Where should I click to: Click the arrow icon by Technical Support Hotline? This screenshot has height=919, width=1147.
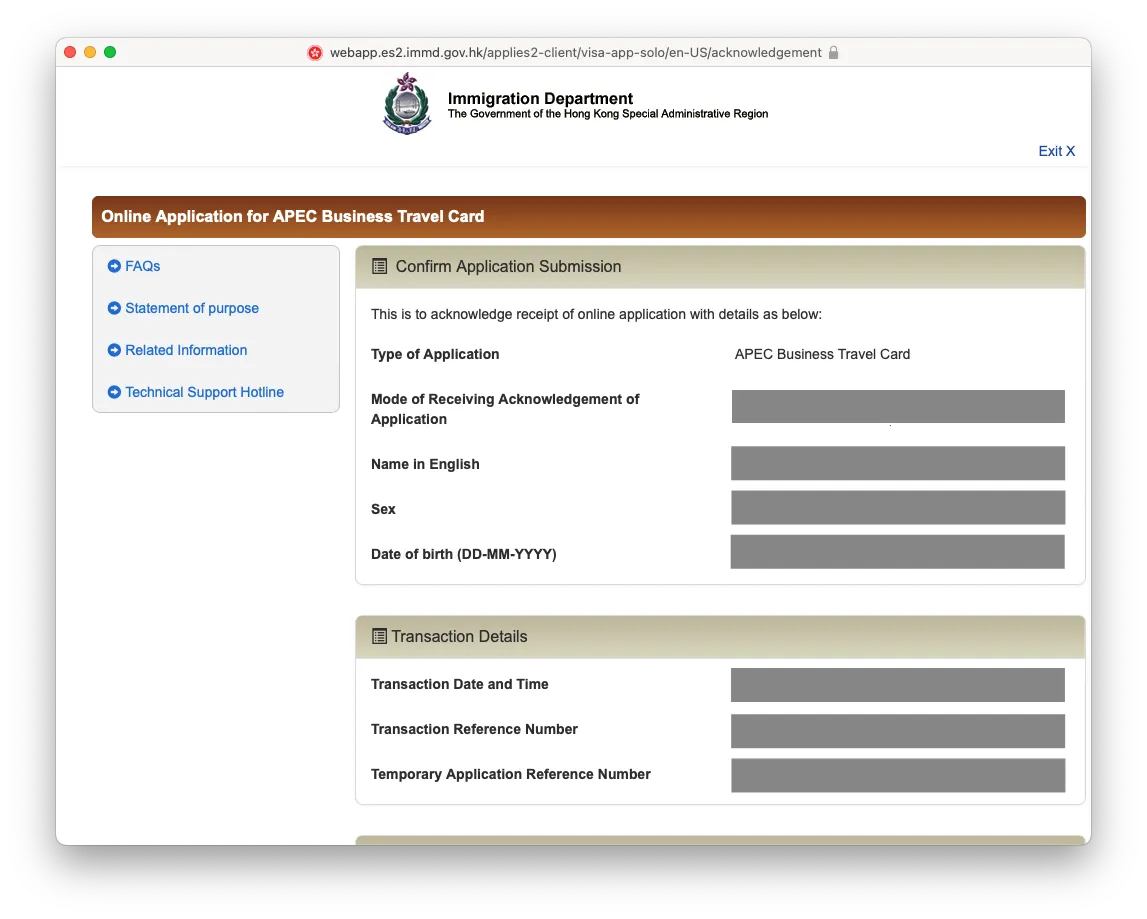[x=114, y=392]
